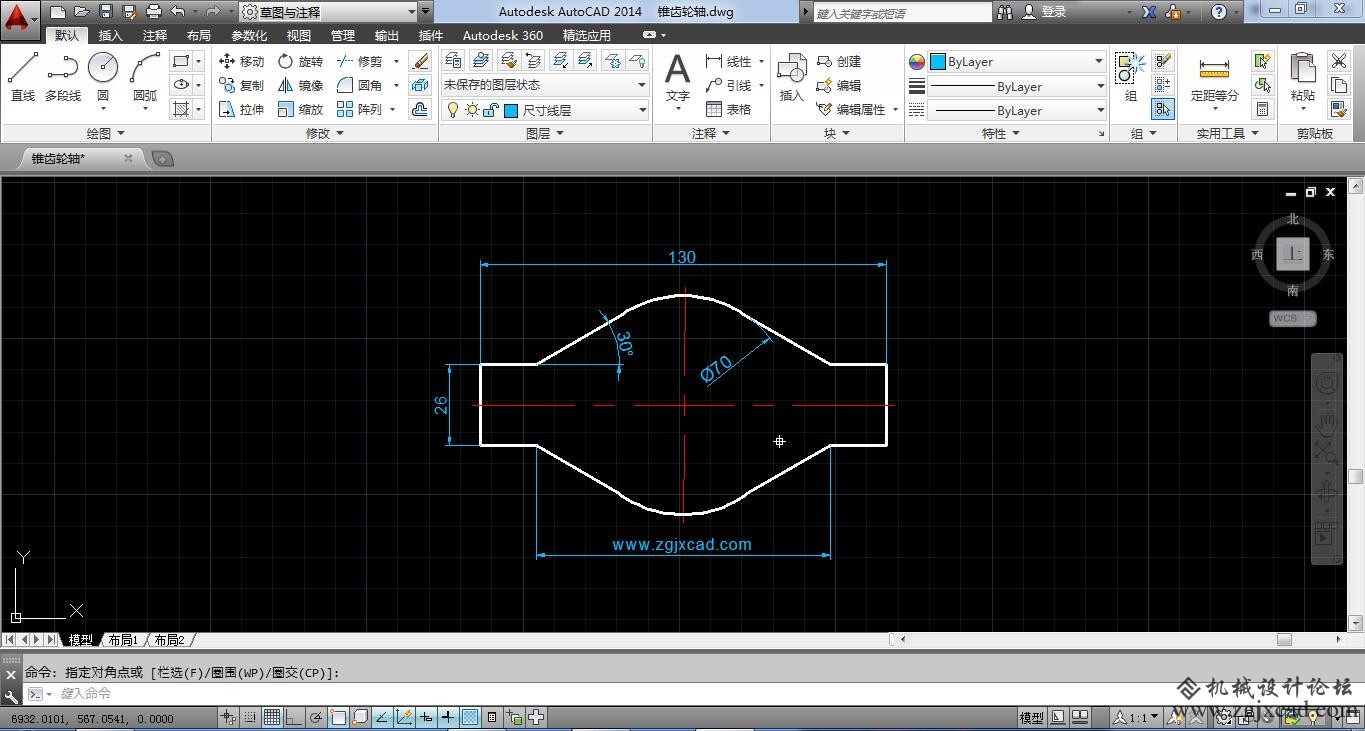Click the 拉伸 (Stretch) tool
This screenshot has height=731, width=1365.
[241, 109]
